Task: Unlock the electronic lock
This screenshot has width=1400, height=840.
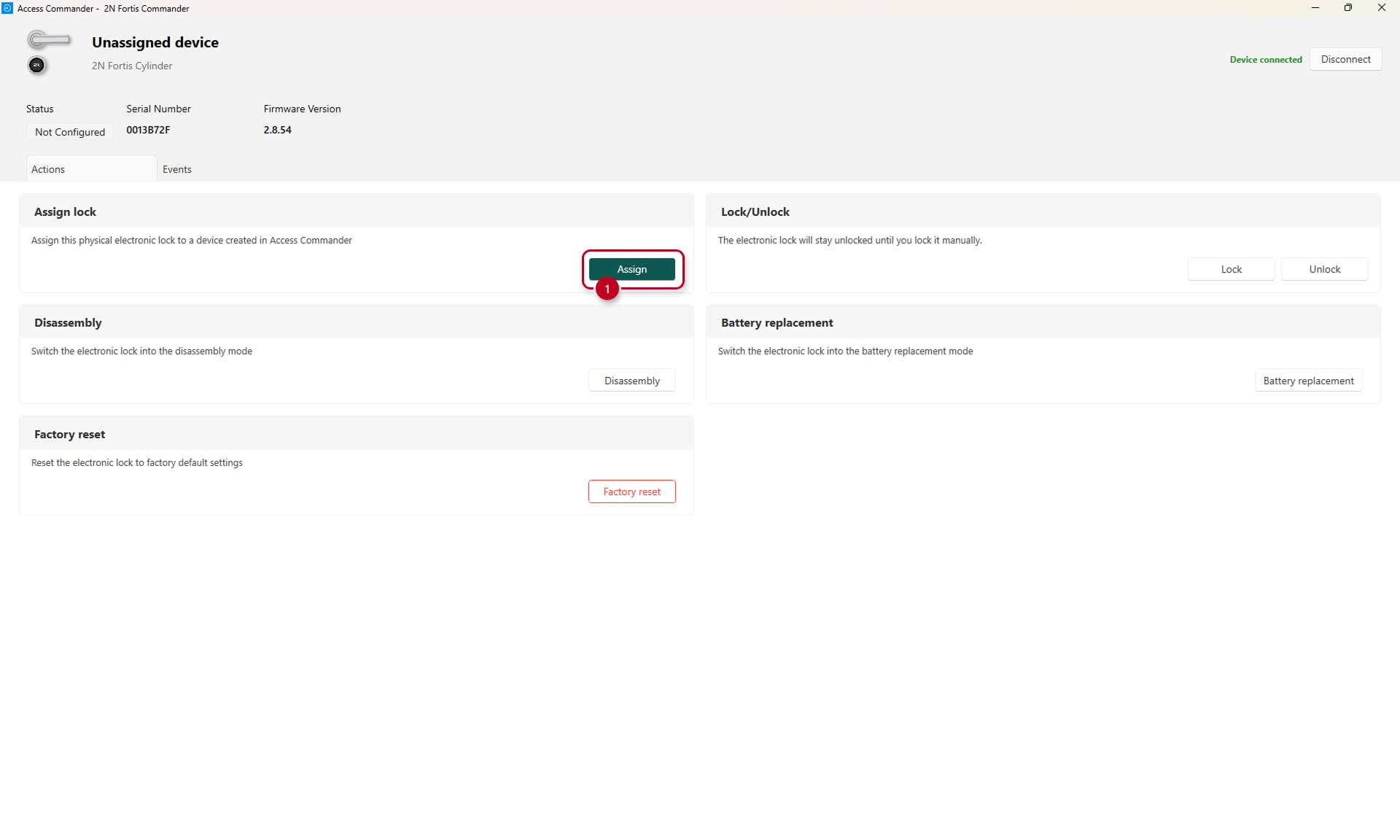Action: click(1324, 269)
